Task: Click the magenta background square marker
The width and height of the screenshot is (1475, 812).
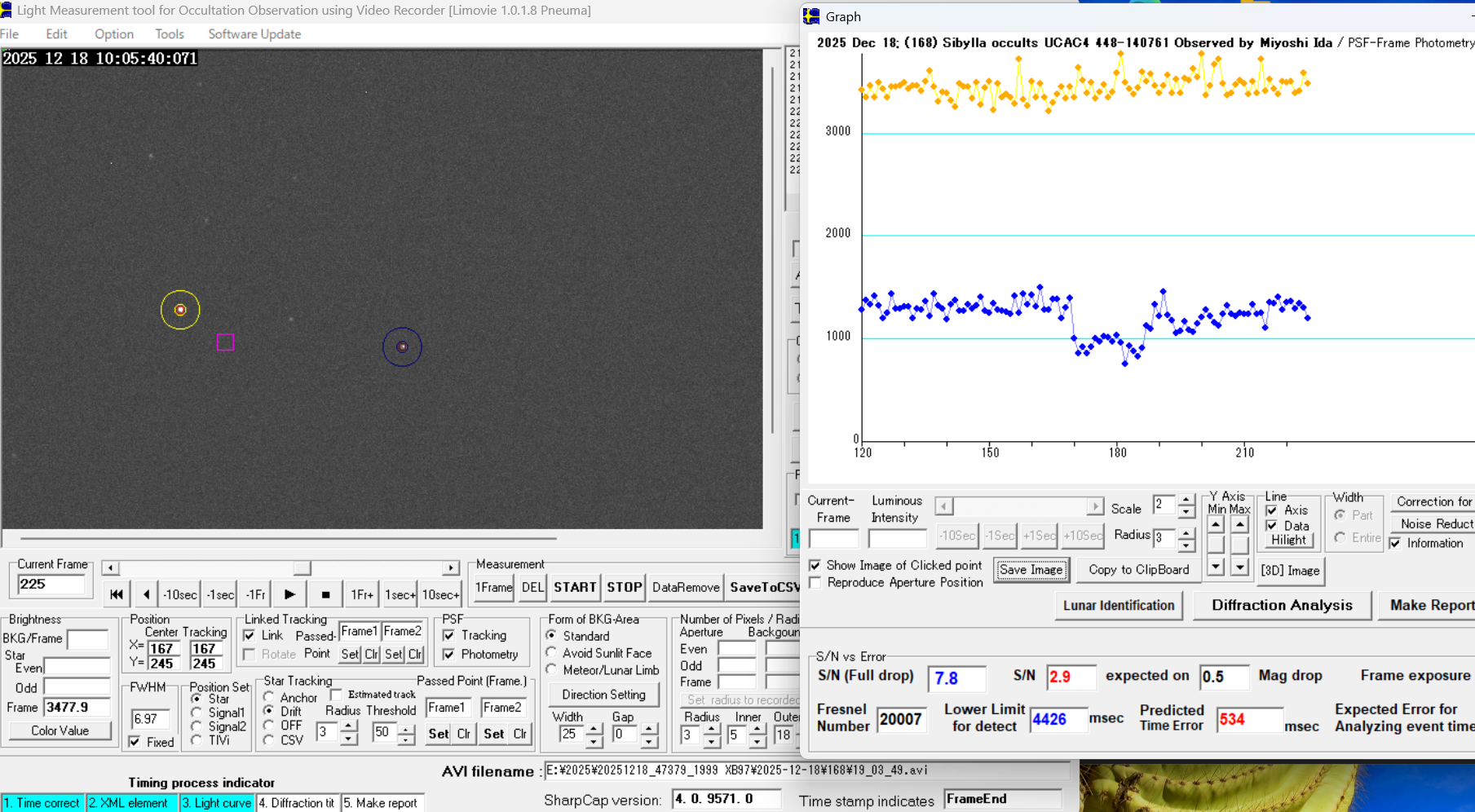Action: [x=226, y=342]
